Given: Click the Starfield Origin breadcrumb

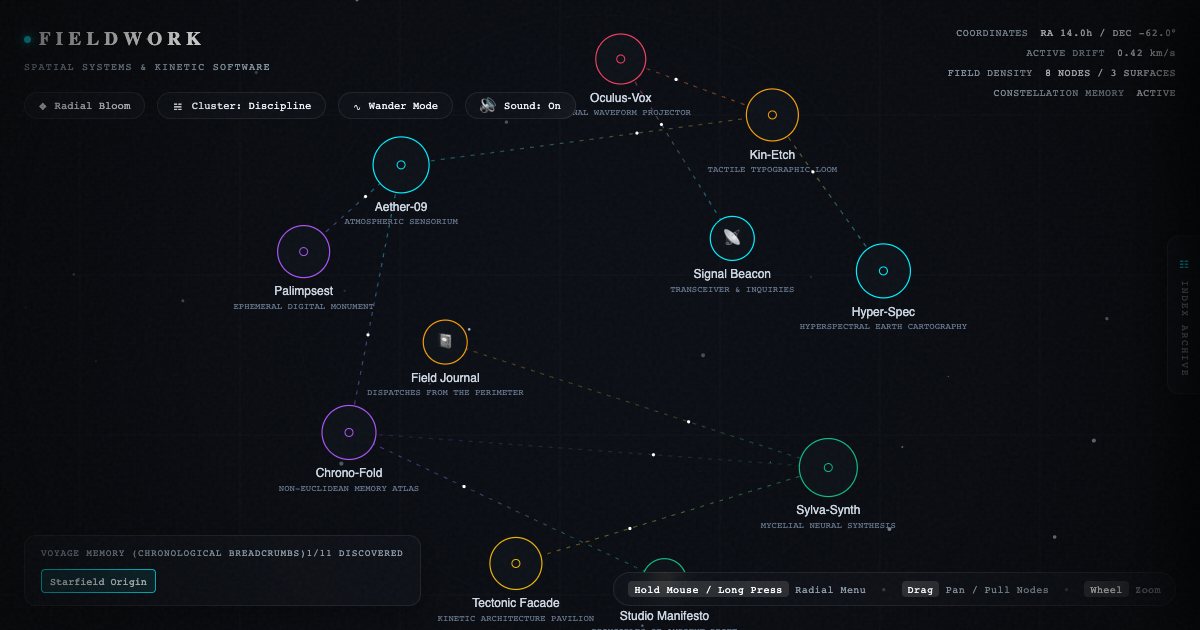Looking at the screenshot, I should pyautogui.click(x=98, y=581).
